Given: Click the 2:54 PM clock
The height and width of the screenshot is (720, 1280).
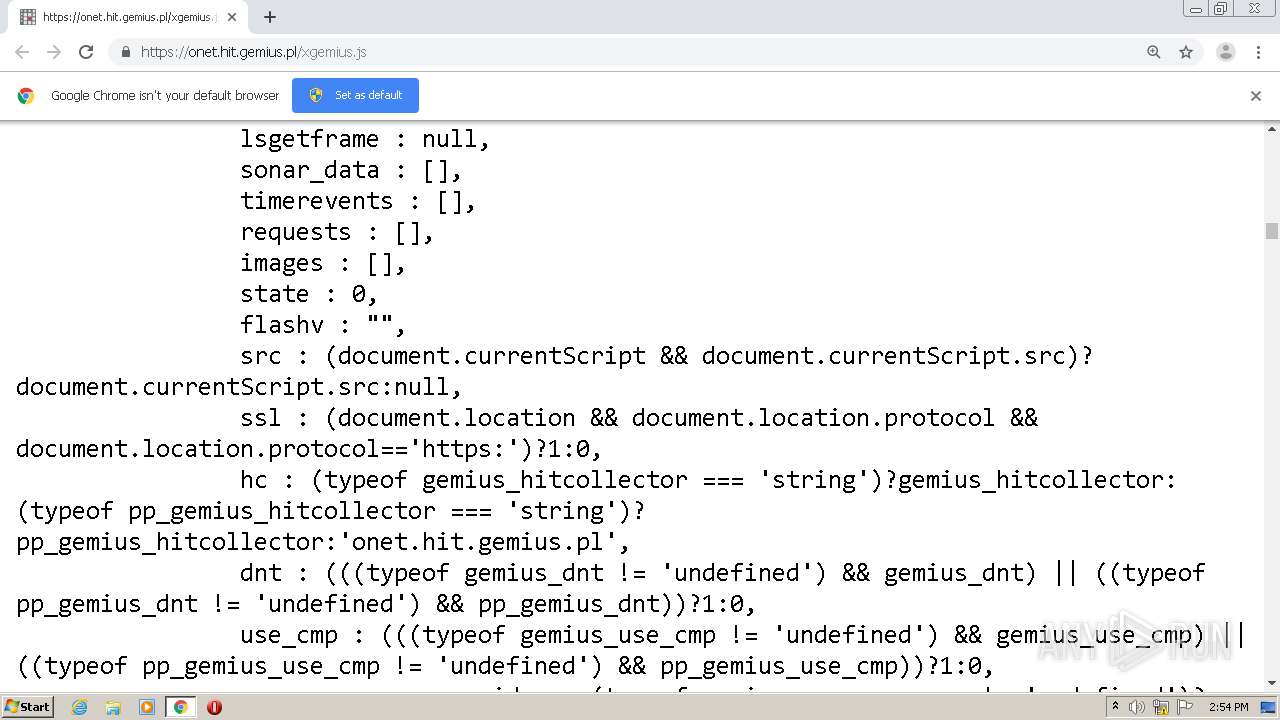Looking at the screenshot, I should tap(1228, 707).
